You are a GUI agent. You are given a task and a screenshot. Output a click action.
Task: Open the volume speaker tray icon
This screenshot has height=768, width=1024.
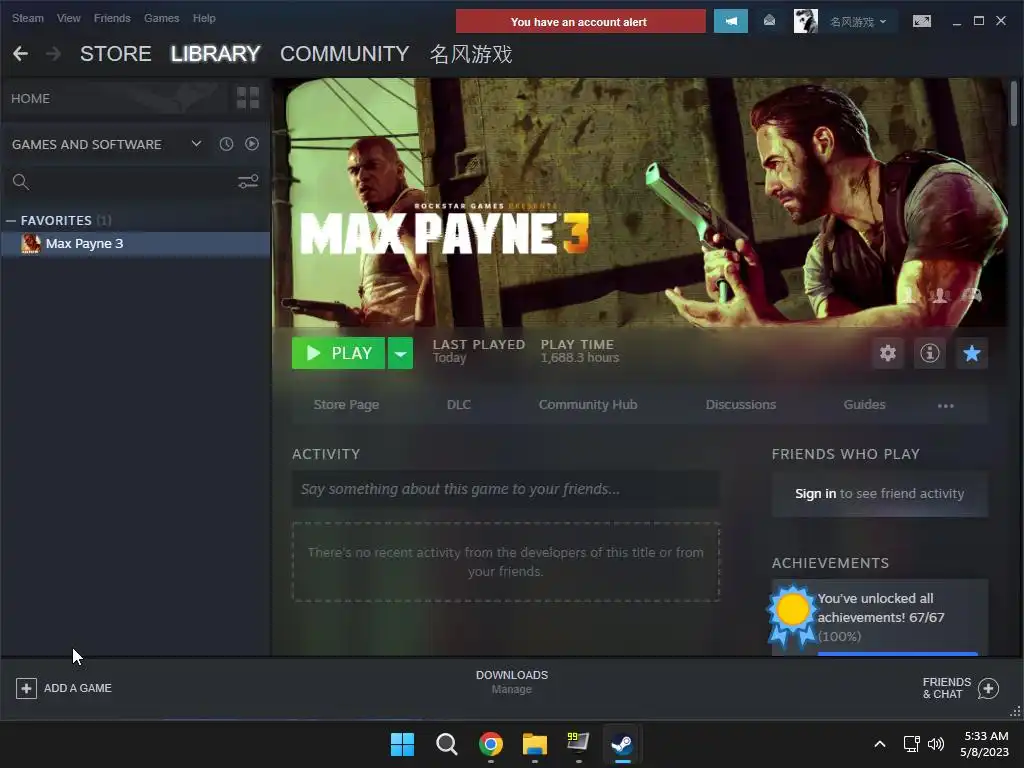click(936, 744)
